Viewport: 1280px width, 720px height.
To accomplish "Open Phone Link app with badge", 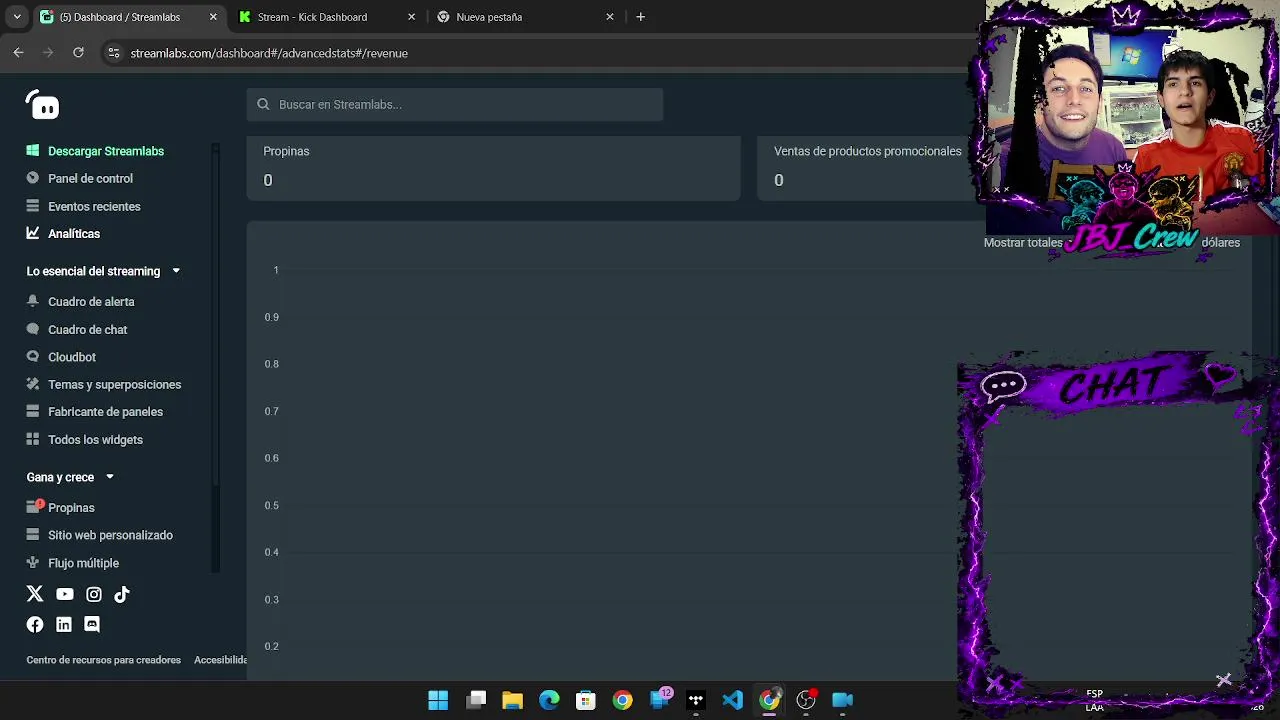I will 660,699.
